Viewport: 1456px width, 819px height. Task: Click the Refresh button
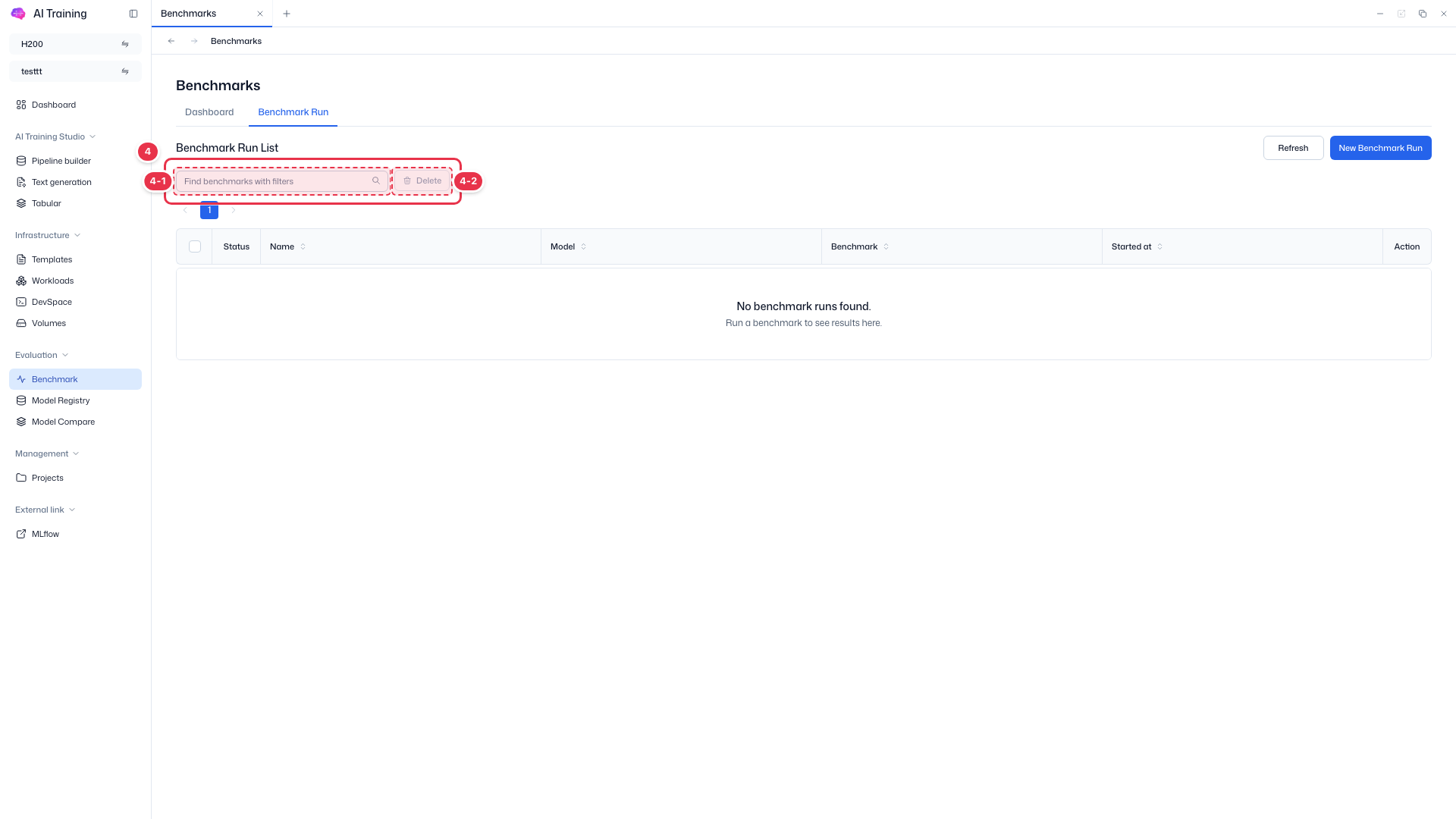click(1293, 148)
